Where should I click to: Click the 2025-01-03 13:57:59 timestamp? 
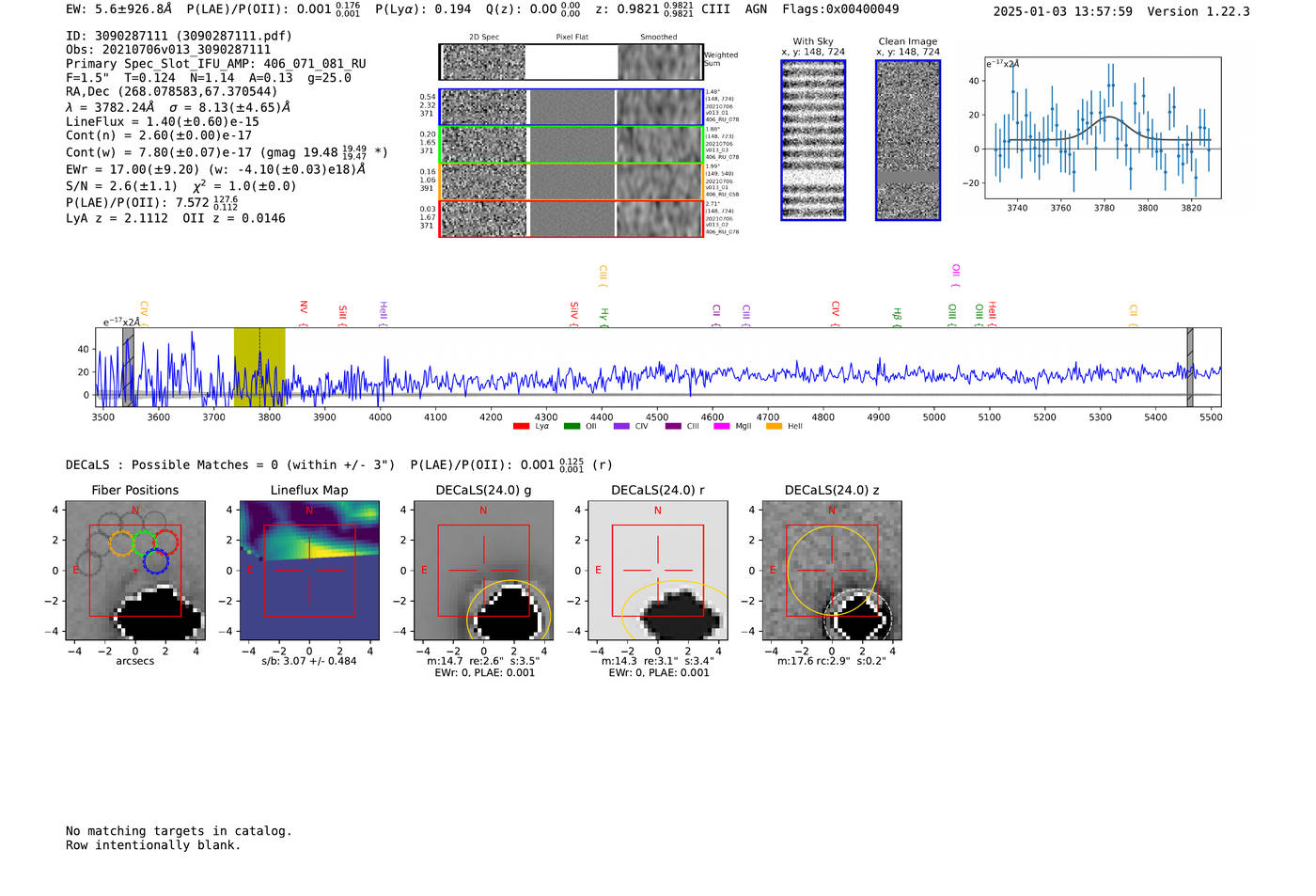(1062, 12)
